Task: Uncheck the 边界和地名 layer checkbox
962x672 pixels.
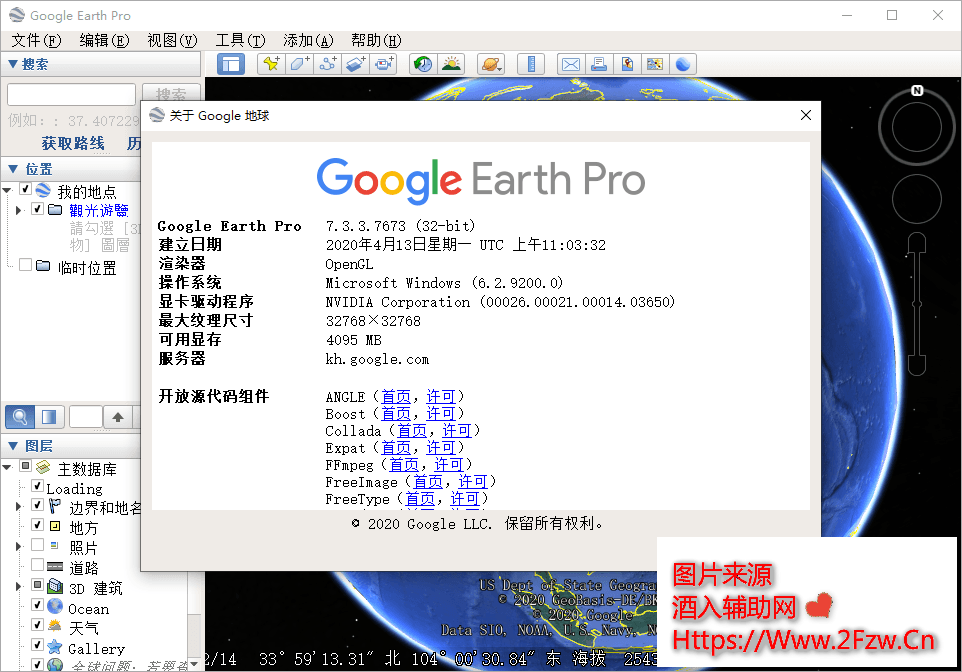Action: [x=37, y=504]
